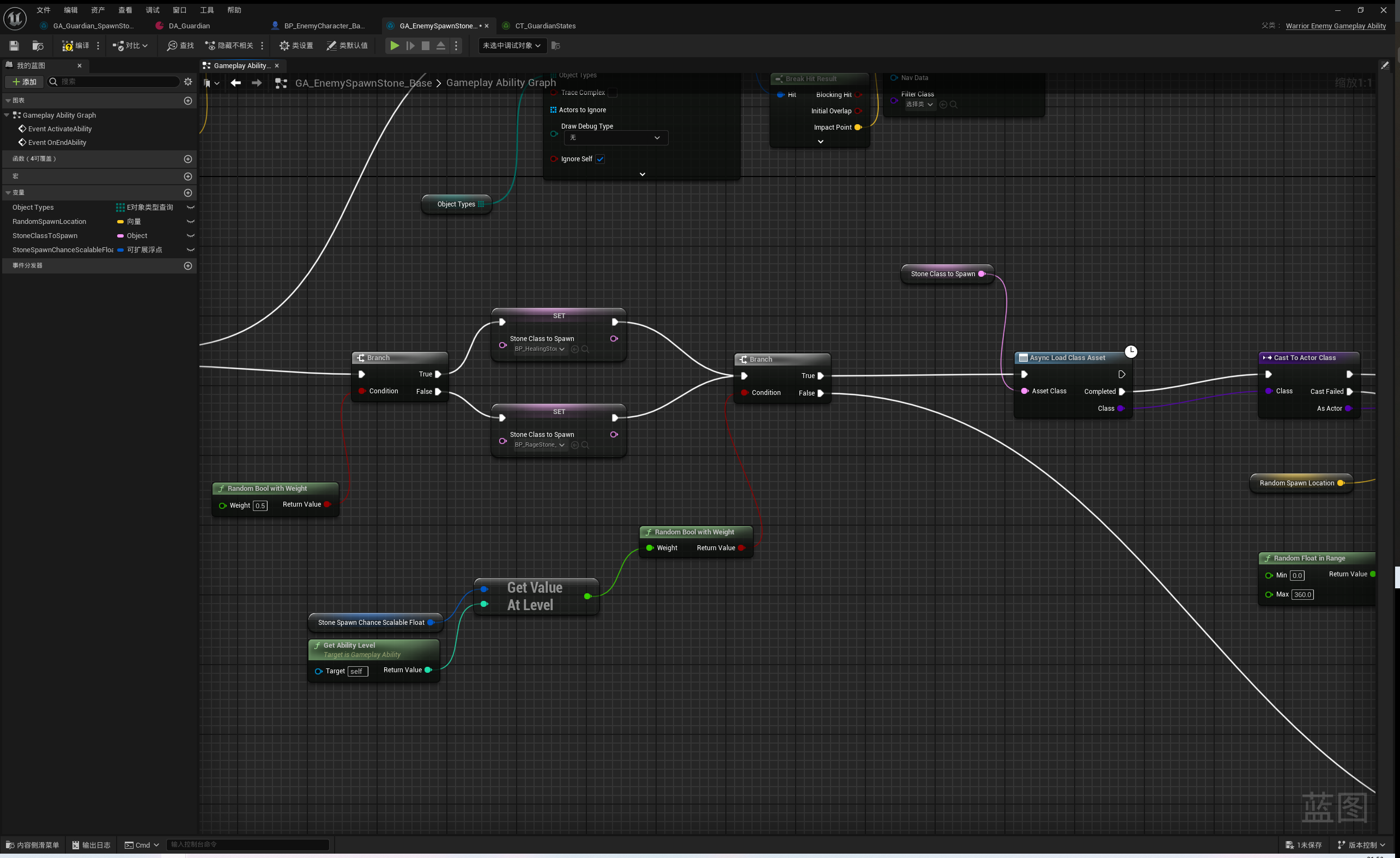1400x858 pixels.
Task: Navigate back with graph back arrow
Action: [236, 83]
